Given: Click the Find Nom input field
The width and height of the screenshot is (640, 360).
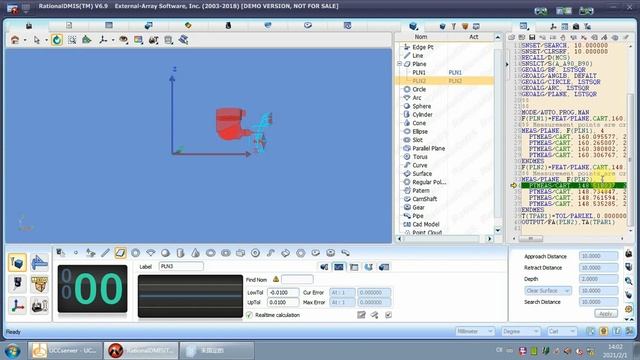Looking at the screenshot, I should click(x=297, y=280).
